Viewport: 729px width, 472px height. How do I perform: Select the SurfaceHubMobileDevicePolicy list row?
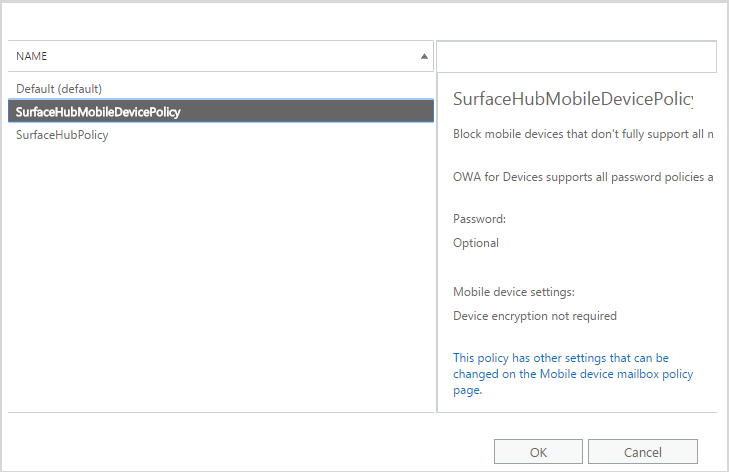click(x=98, y=112)
